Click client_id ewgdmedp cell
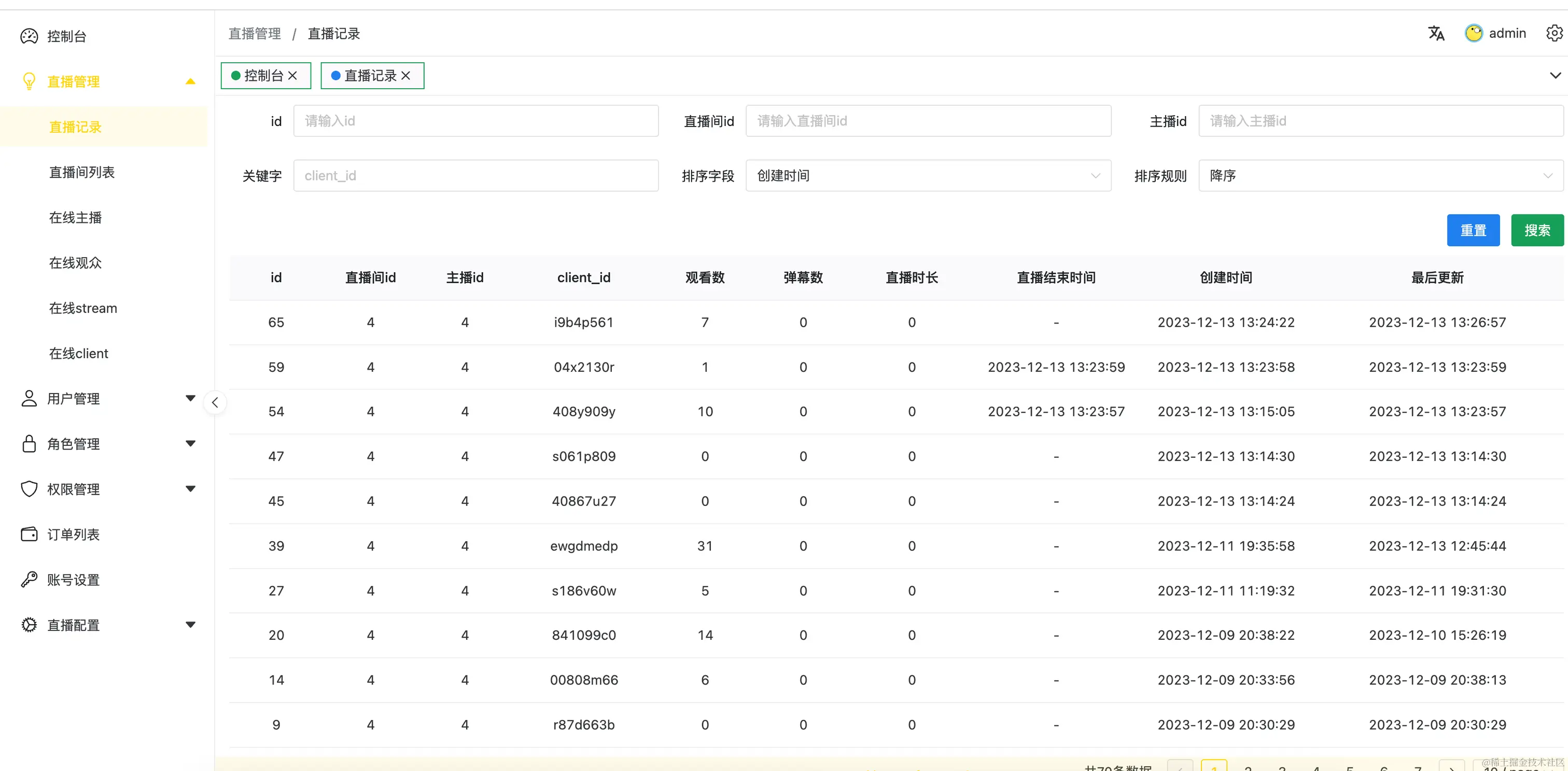 [x=584, y=546]
